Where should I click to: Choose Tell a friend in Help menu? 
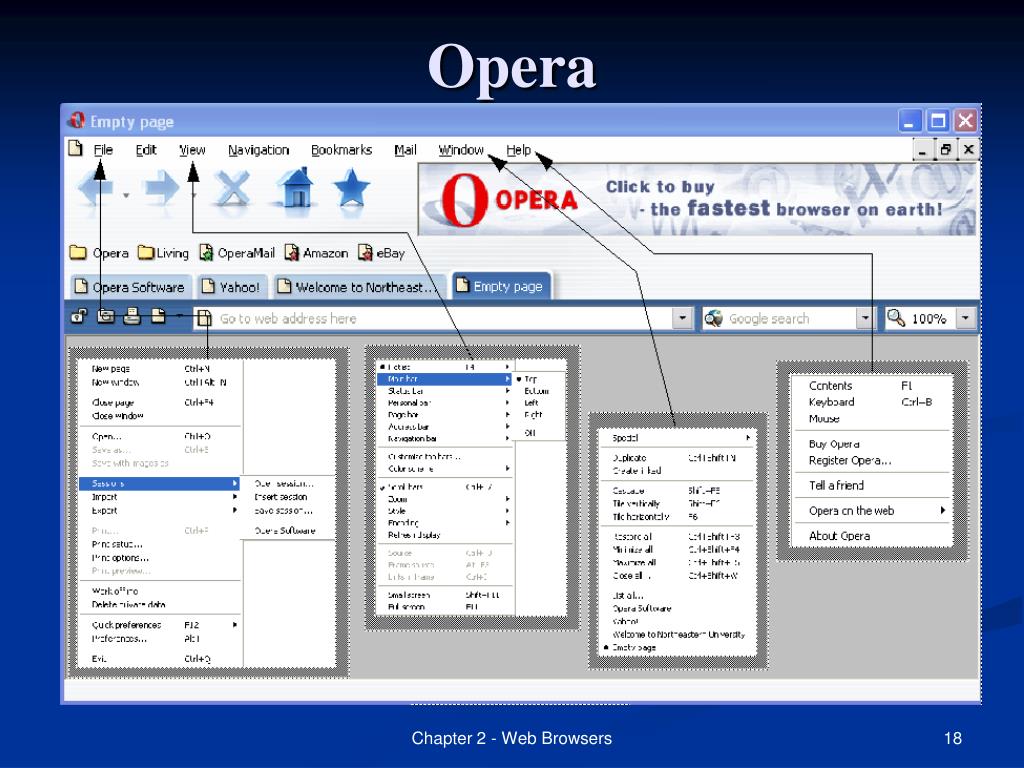pyautogui.click(x=872, y=485)
